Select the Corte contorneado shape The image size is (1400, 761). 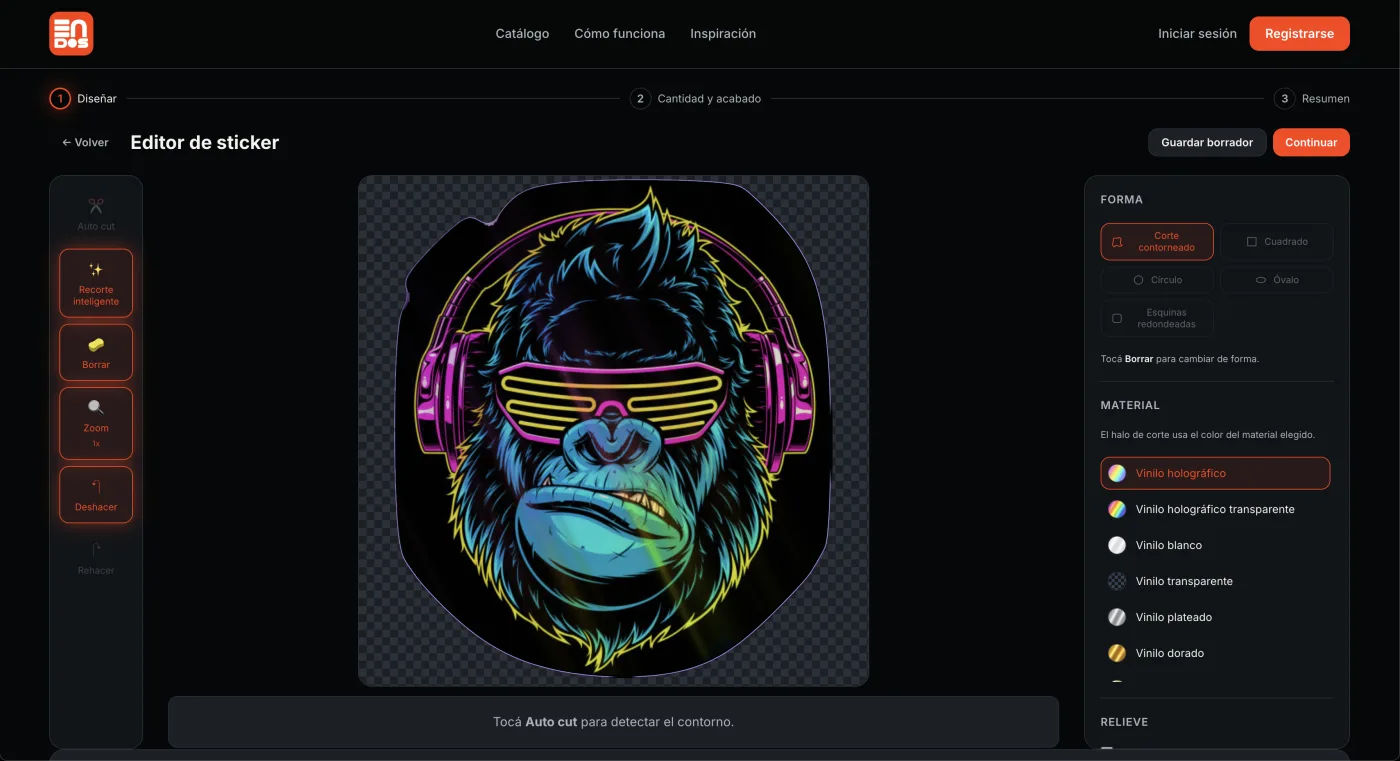(1157, 242)
